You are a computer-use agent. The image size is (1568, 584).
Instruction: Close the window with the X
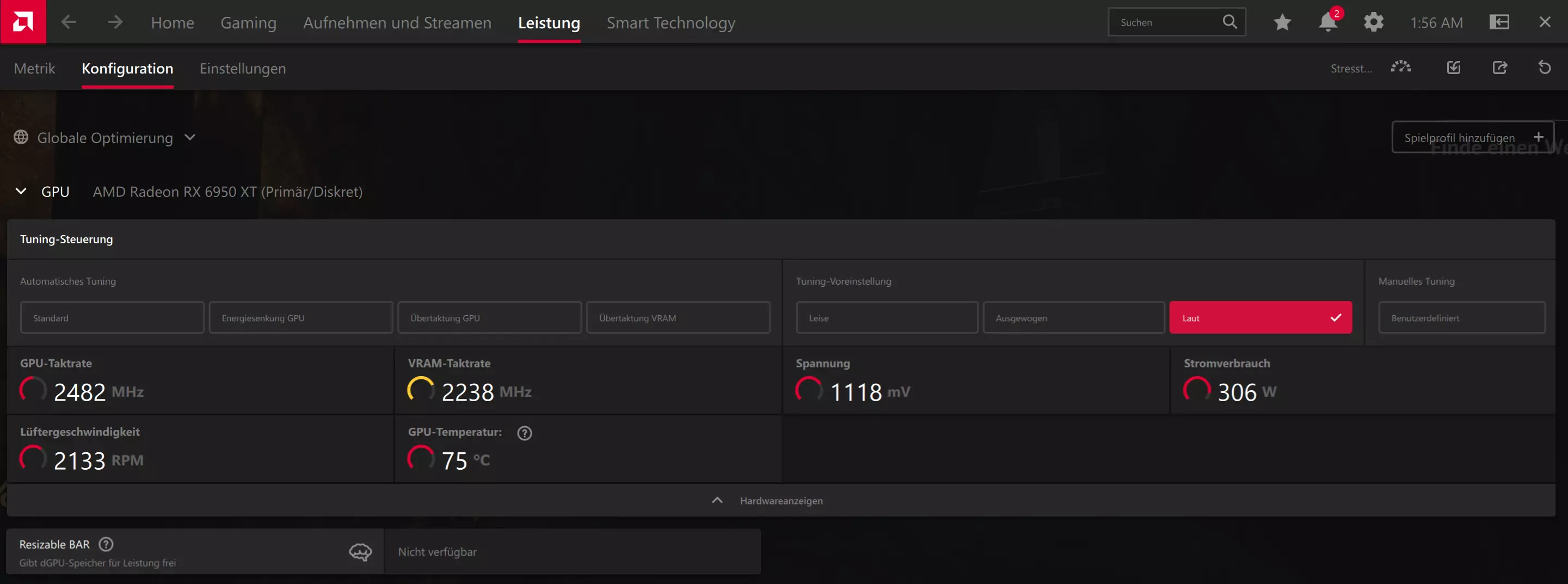coord(1545,22)
